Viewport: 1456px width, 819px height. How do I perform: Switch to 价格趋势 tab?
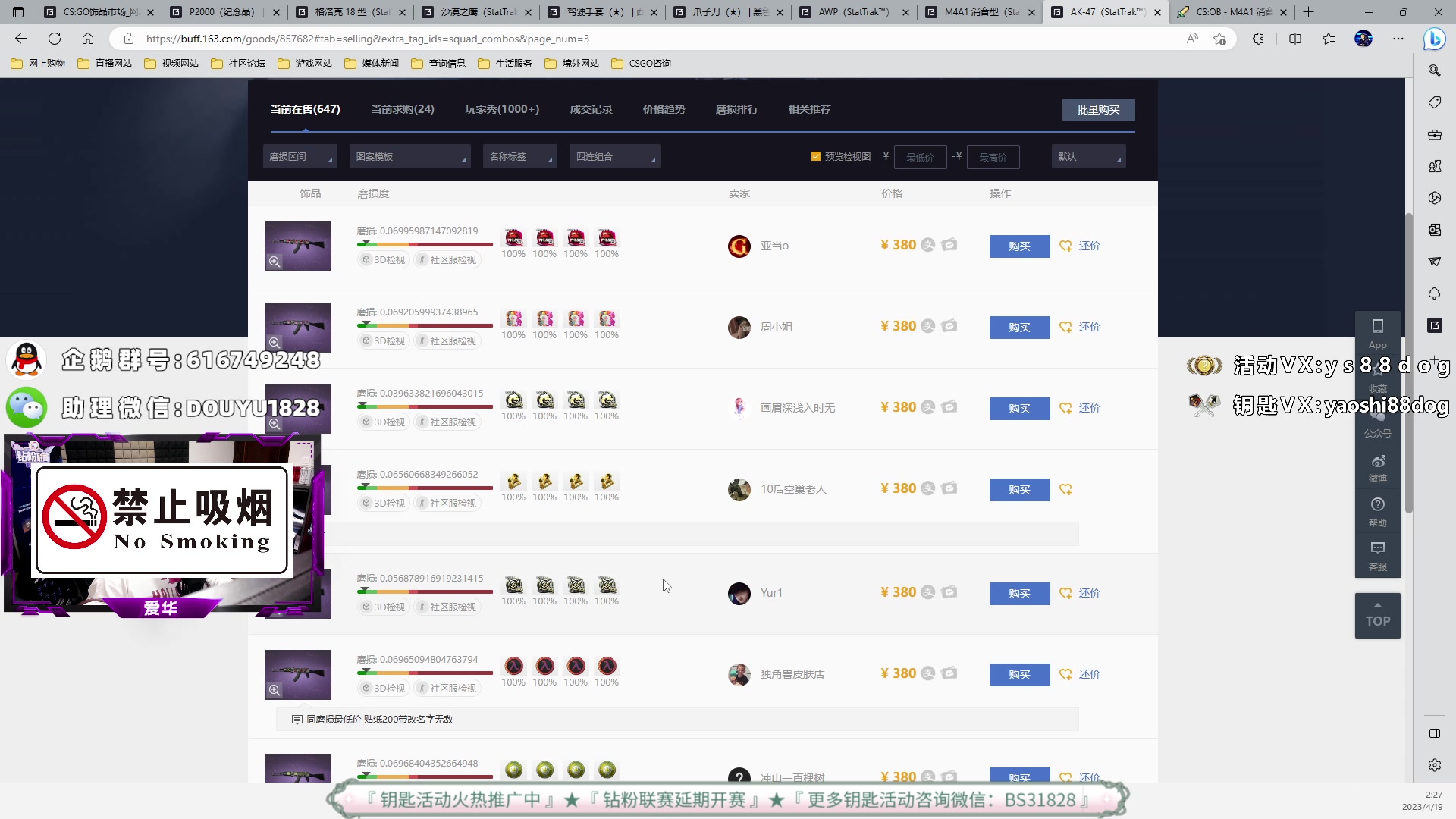(x=664, y=109)
